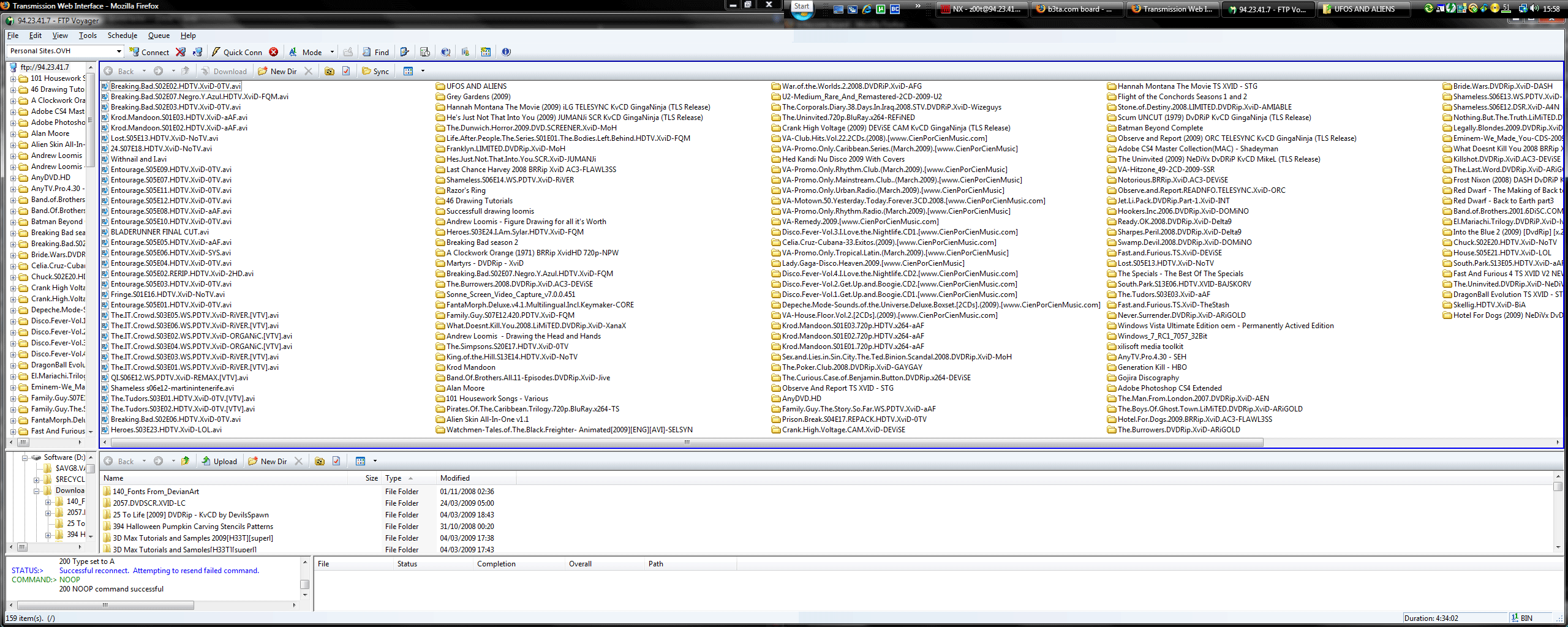Open the Schedule menu
The width and height of the screenshot is (1568, 627).
pos(123,36)
